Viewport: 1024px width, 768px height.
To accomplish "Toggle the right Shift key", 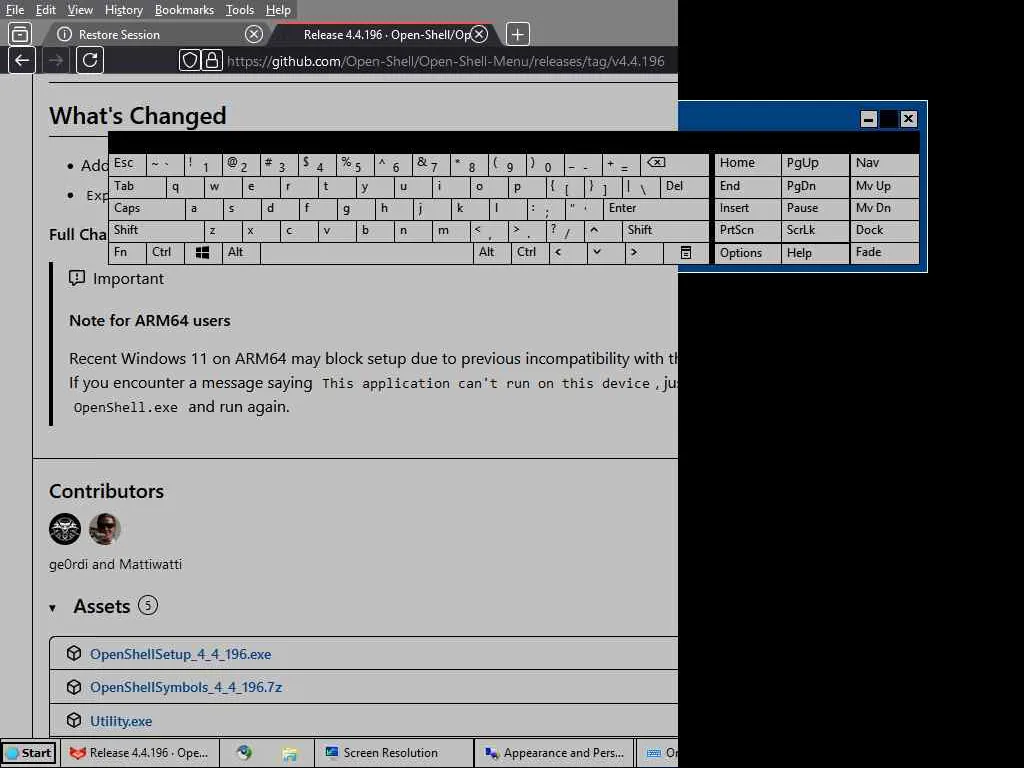I will (x=665, y=231).
